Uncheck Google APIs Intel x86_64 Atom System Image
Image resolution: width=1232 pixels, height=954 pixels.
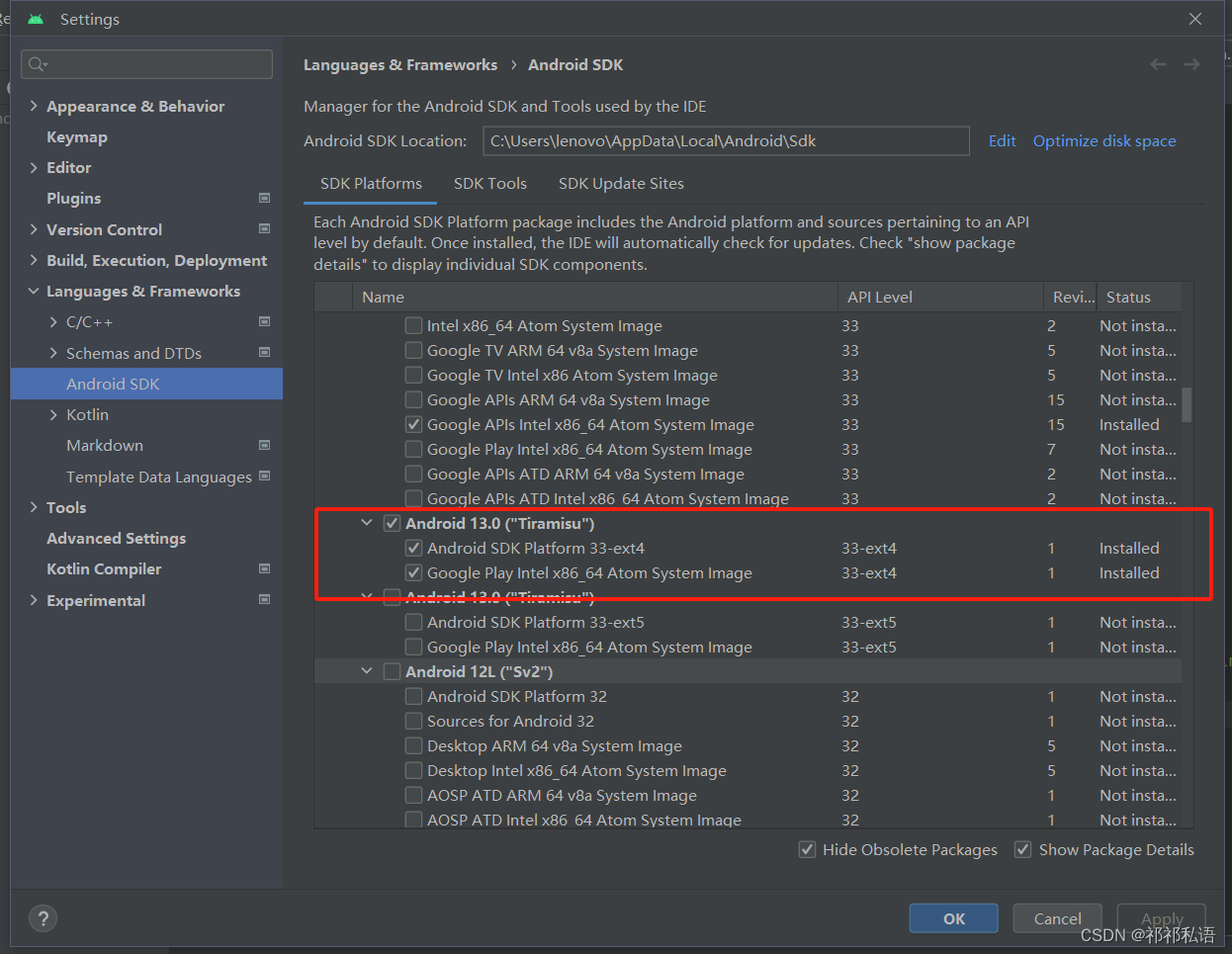pyautogui.click(x=414, y=424)
